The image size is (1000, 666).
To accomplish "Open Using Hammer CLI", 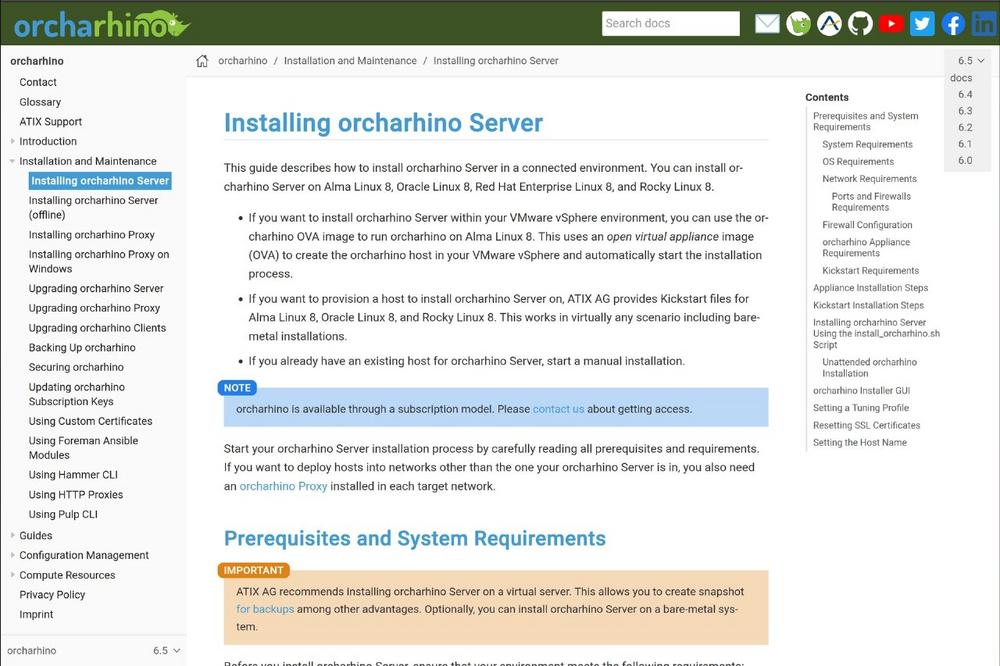I will pos(73,475).
